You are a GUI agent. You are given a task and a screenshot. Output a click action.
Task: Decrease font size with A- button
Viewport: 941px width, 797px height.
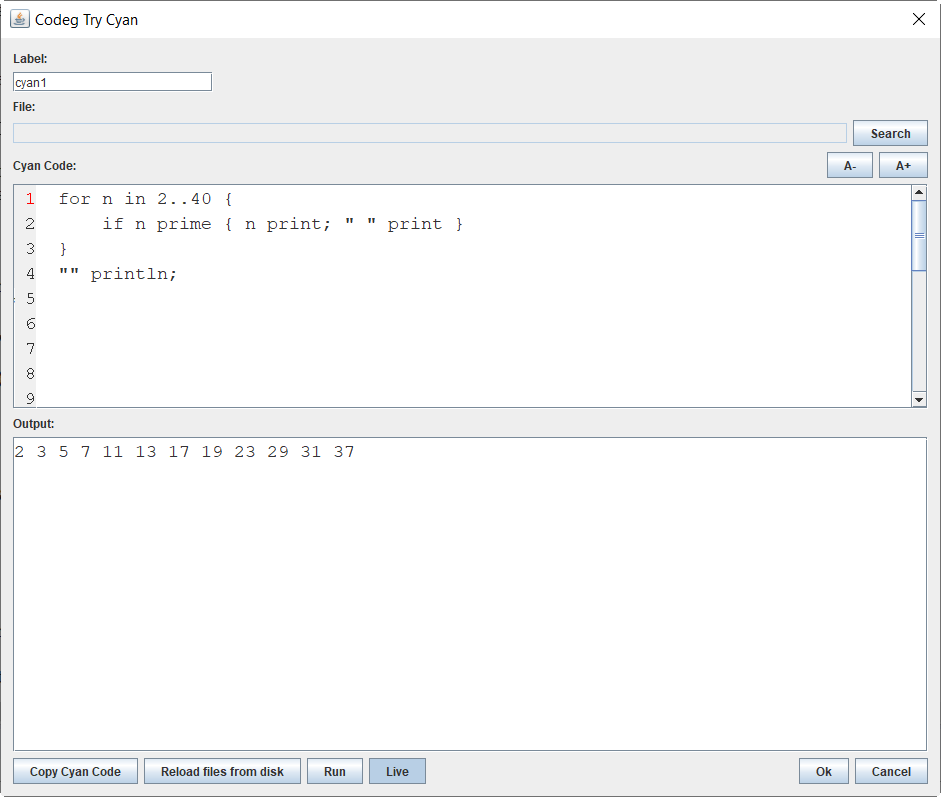click(x=849, y=166)
